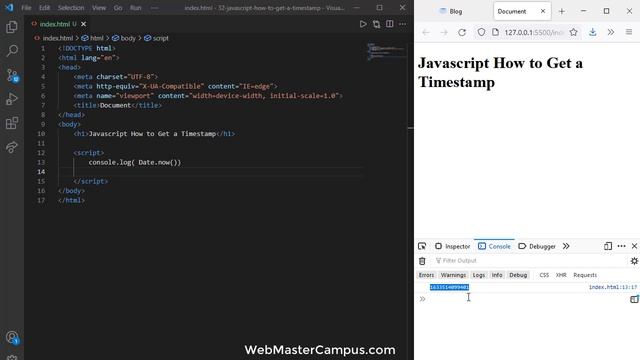Open the Explorer view in VS Code

[12, 27]
